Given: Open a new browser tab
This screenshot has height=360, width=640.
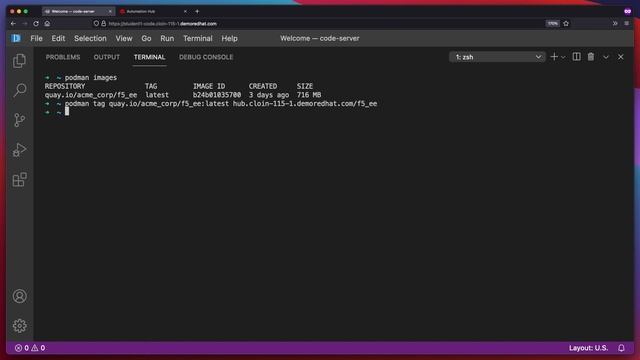Looking at the screenshot, I should pos(197,11).
